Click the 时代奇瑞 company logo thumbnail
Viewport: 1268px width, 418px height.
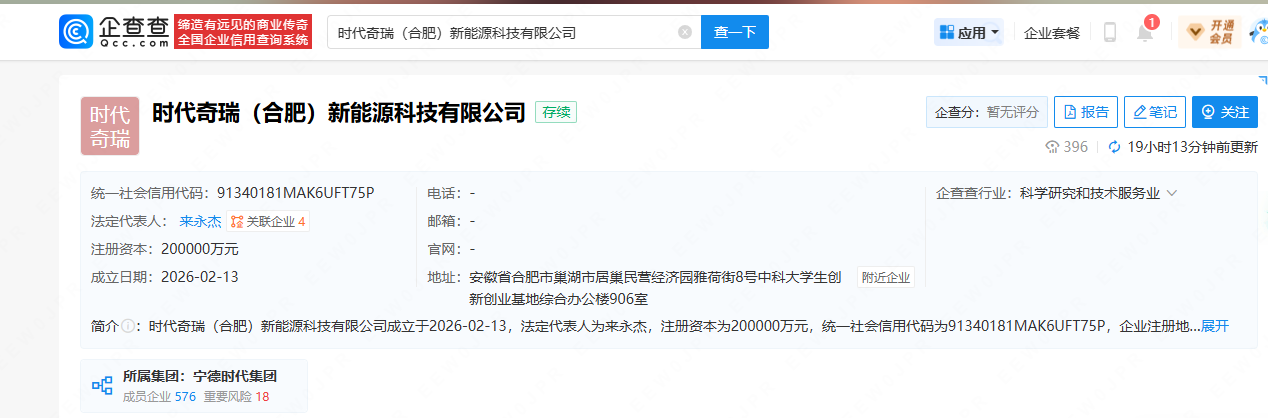[x=110, y=126]
